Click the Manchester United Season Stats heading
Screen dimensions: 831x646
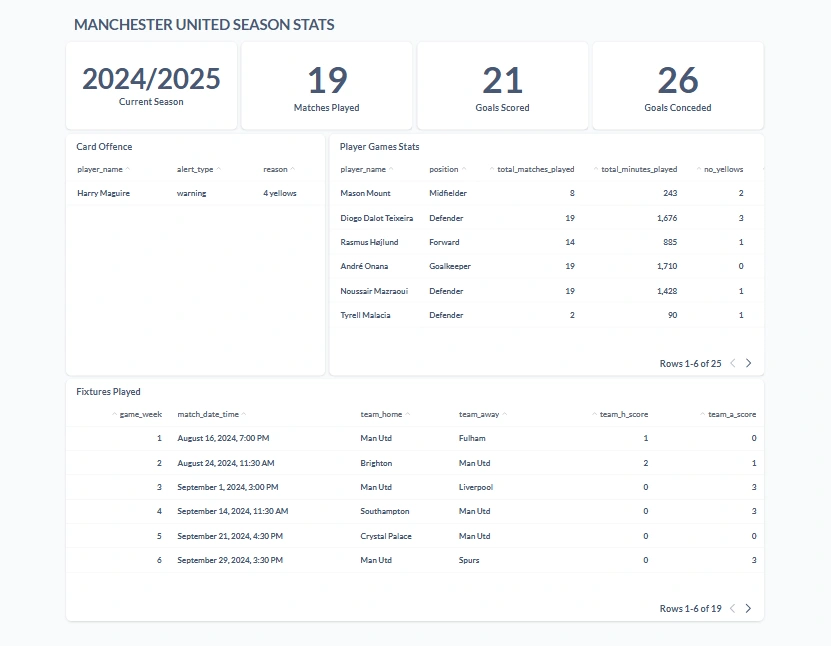[204, 24]
